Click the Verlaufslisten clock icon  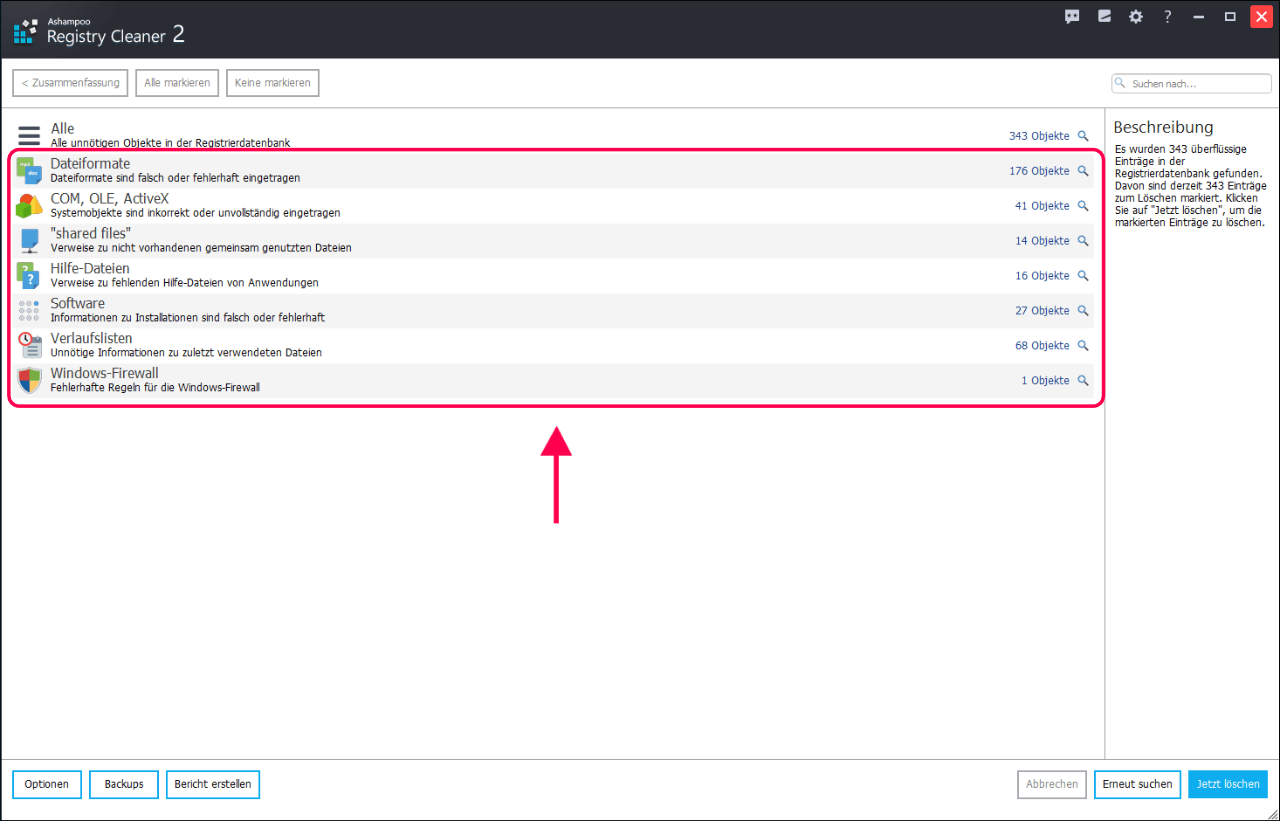click(x=29, y=345)
